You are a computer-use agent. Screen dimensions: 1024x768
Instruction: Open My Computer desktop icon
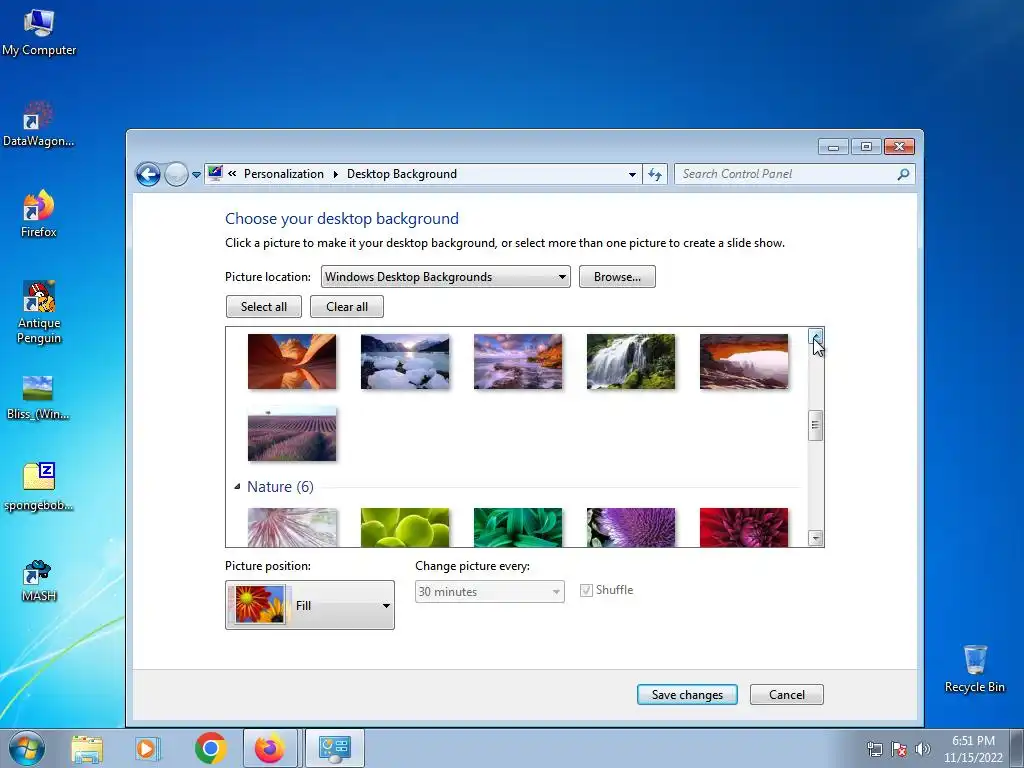pos(39,33)
